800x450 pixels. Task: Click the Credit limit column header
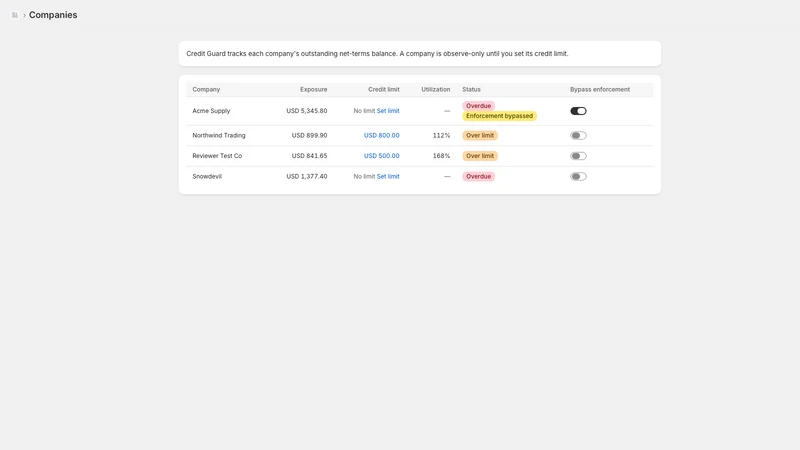tap(384, 89)
